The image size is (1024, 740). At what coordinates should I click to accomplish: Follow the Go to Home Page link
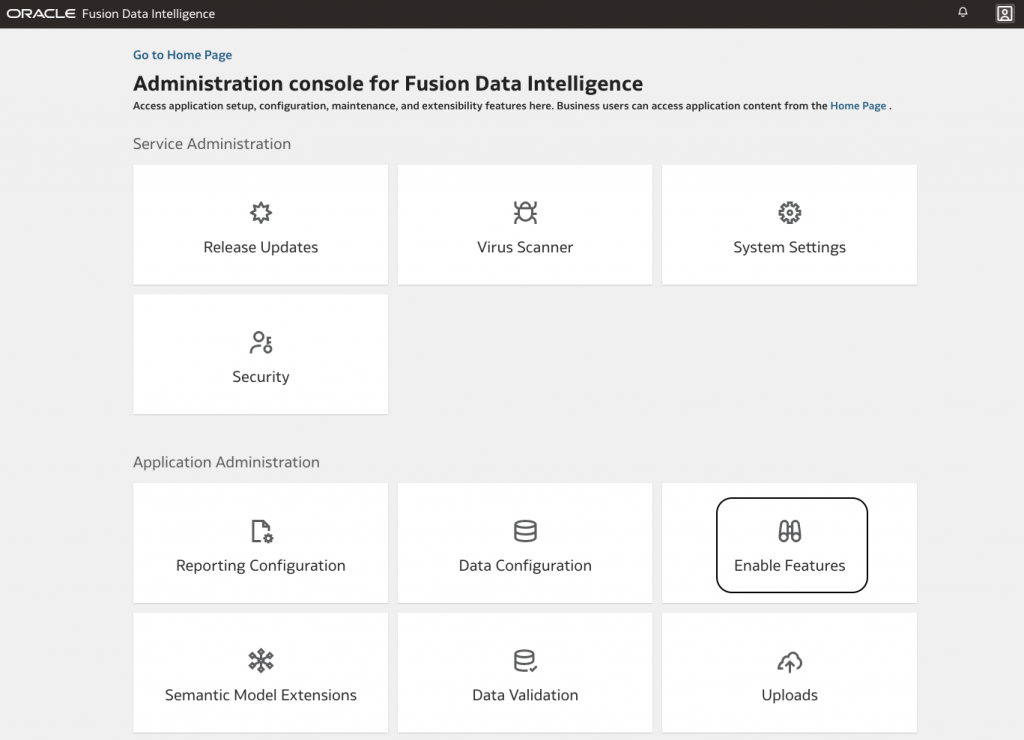point(182,55)
